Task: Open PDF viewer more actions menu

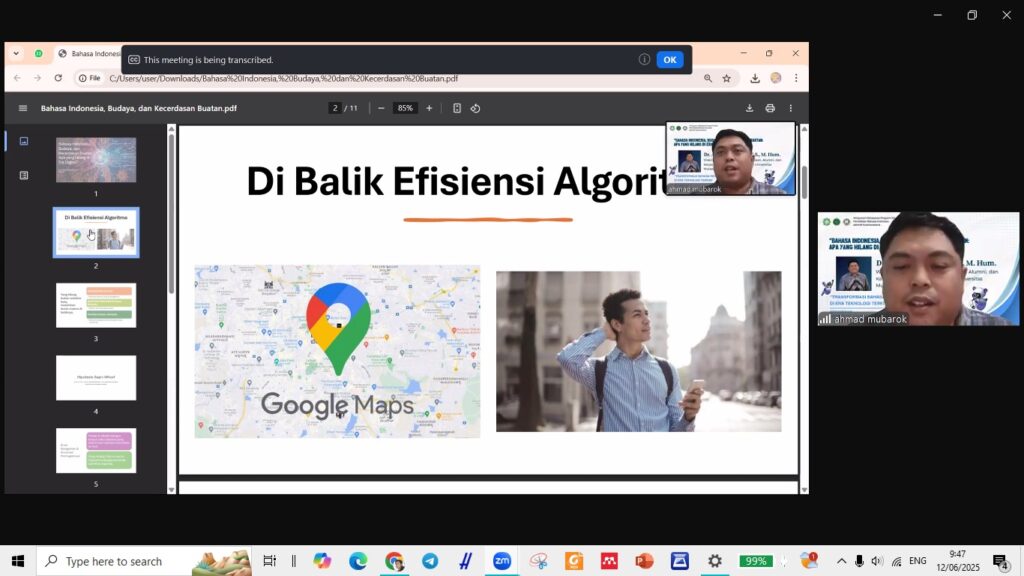Action: click(791, 108)
